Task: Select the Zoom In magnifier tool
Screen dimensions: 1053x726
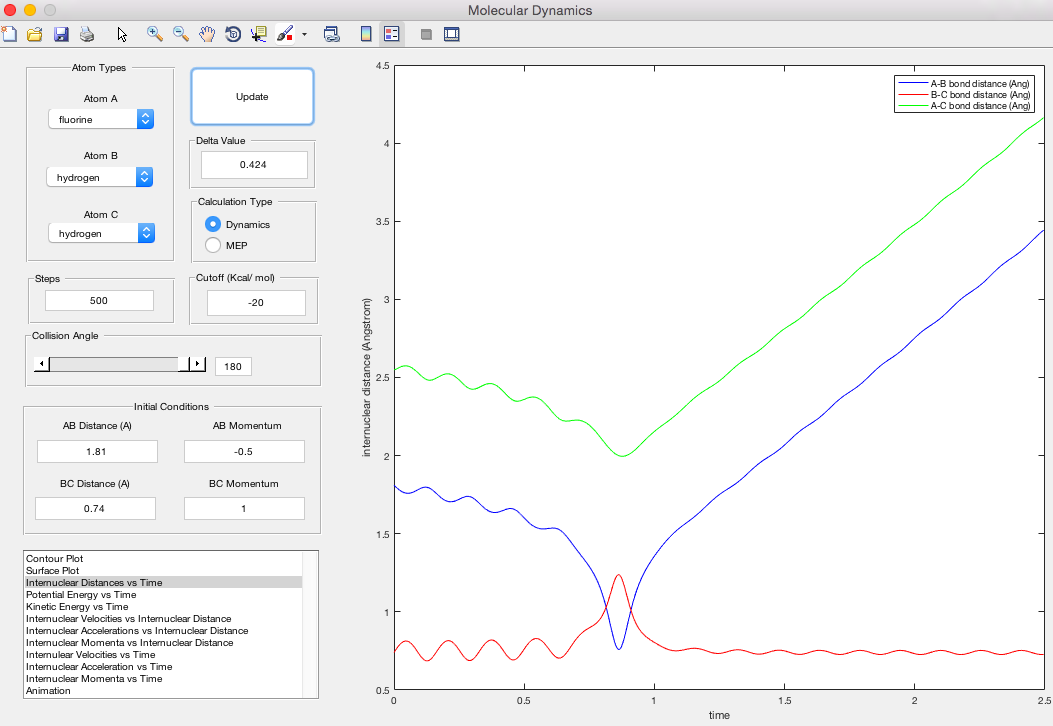Action: pos(155,34)
